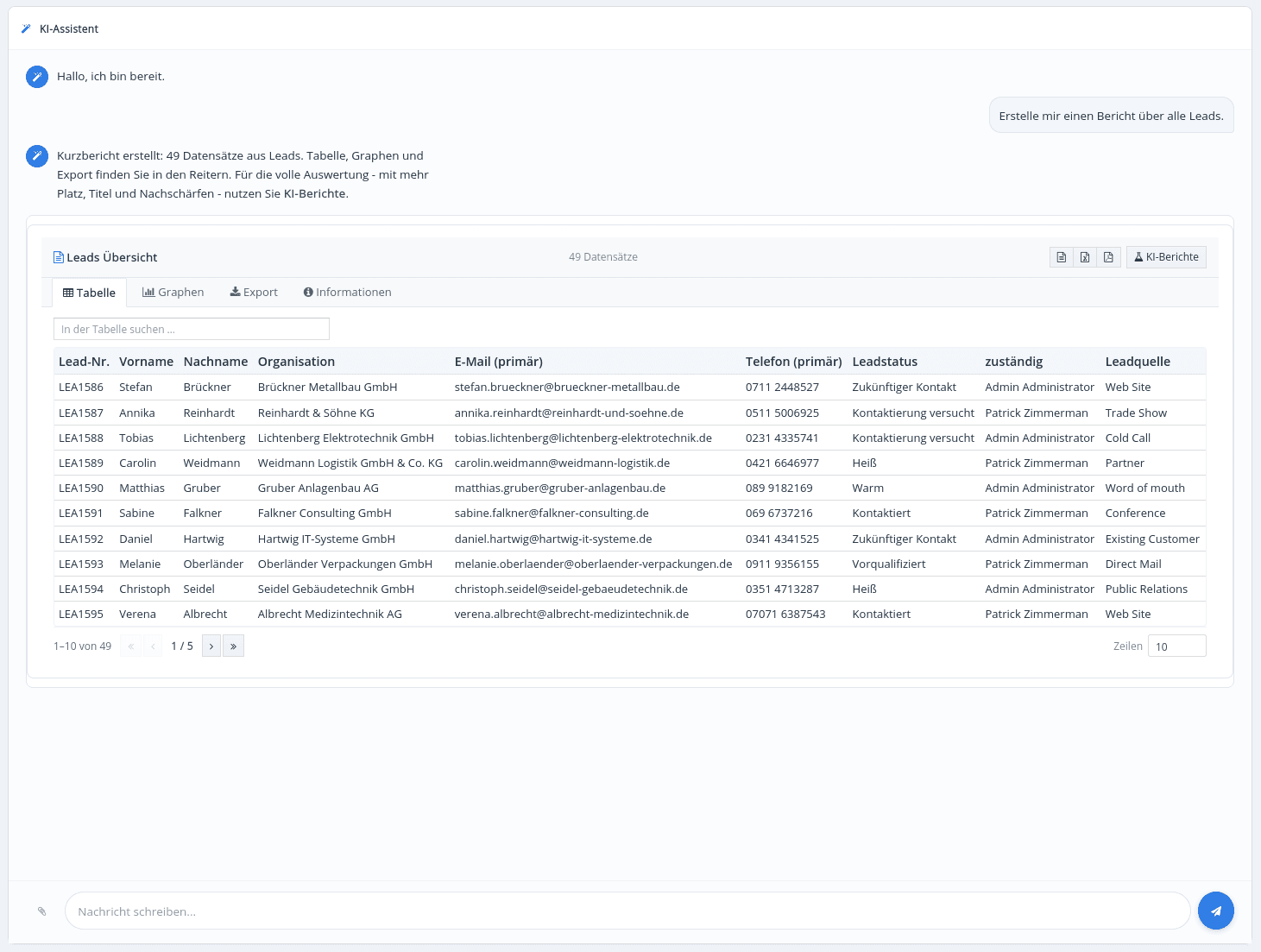Sort the table by Organisation column
The height and width of the screenshot is (952, 1261).
296,362
